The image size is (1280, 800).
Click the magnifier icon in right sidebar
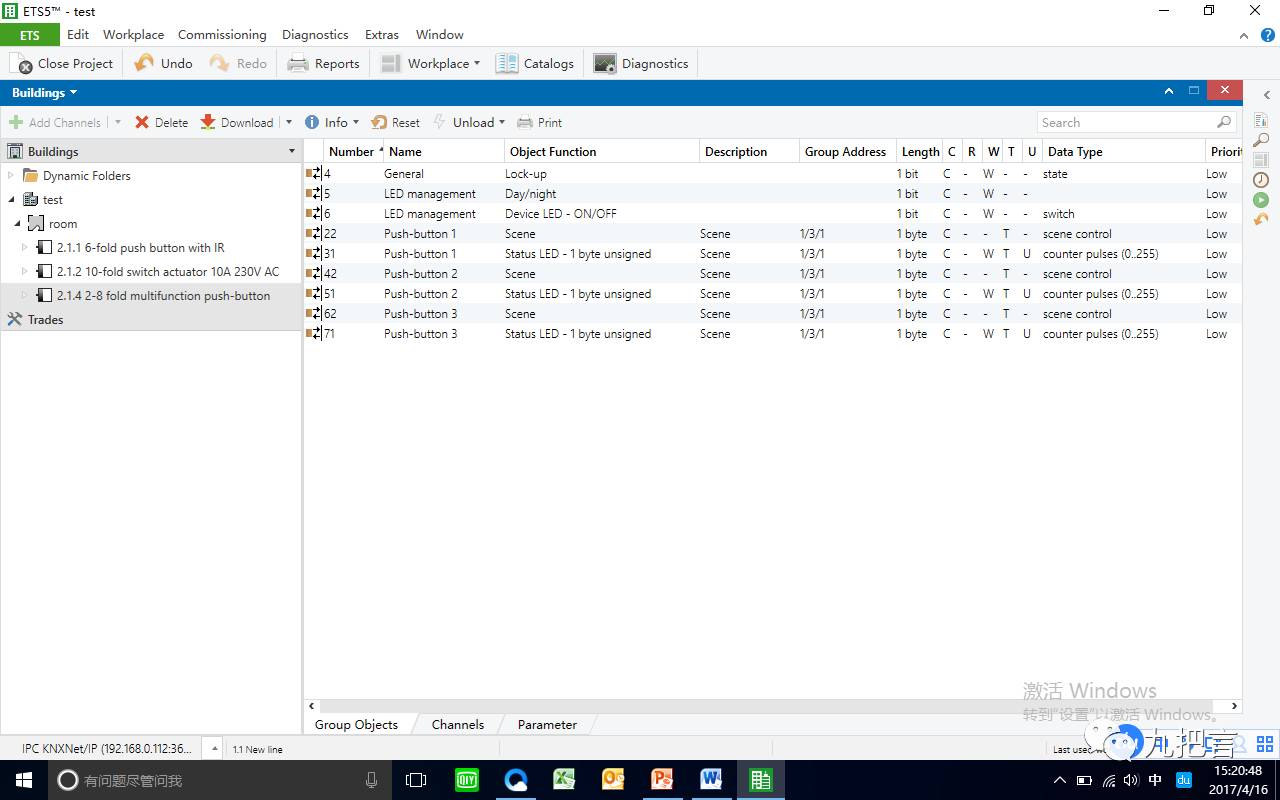(x=1261, y=140)
